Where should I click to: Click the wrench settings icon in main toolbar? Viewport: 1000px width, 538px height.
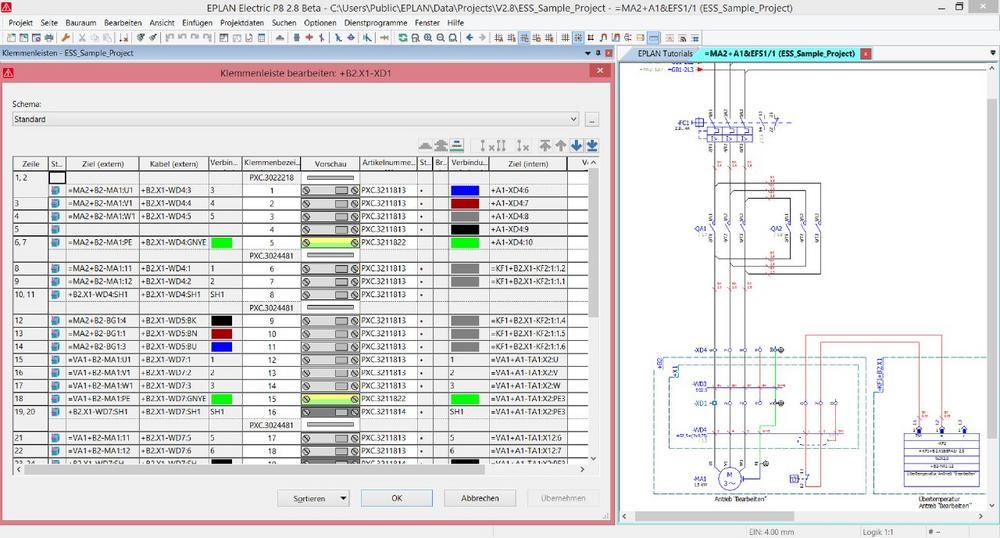65,38
